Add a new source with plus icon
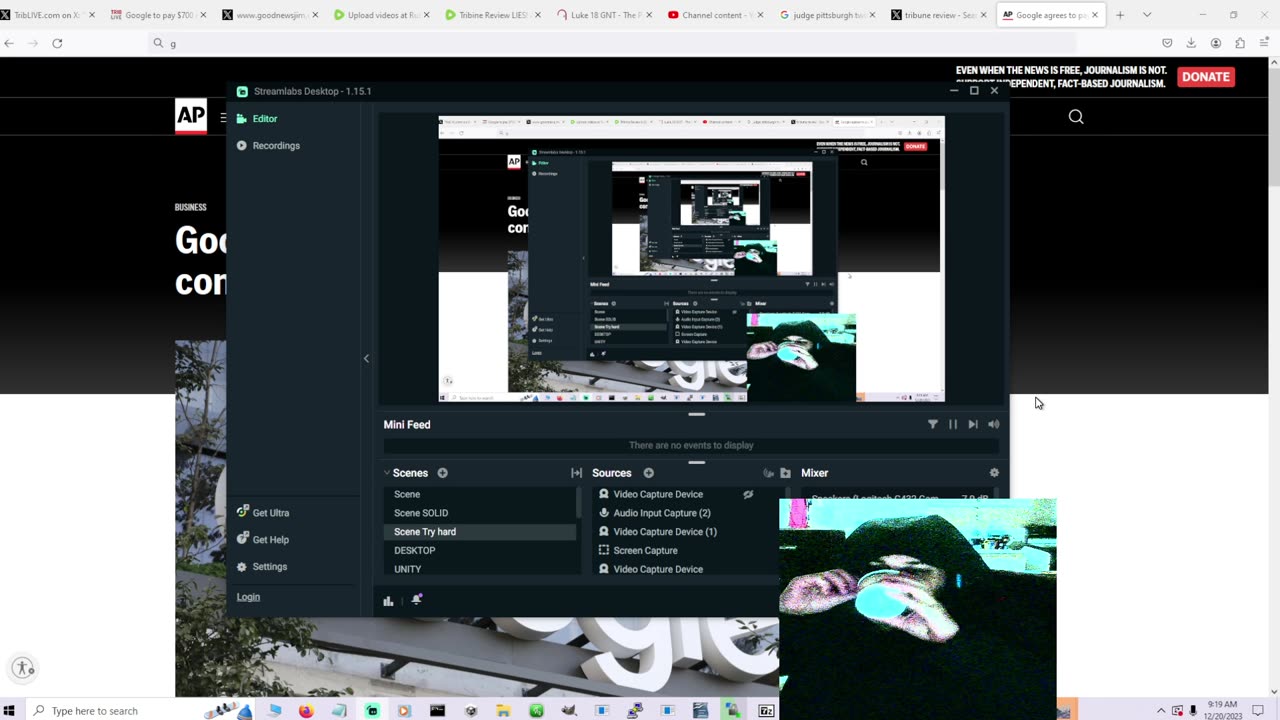Viewport: 1280px width, 720px height. 648,473
